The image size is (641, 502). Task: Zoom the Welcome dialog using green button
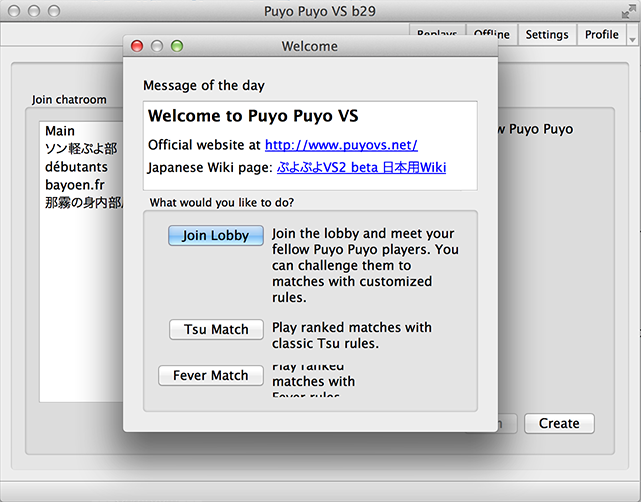[177, 46]
